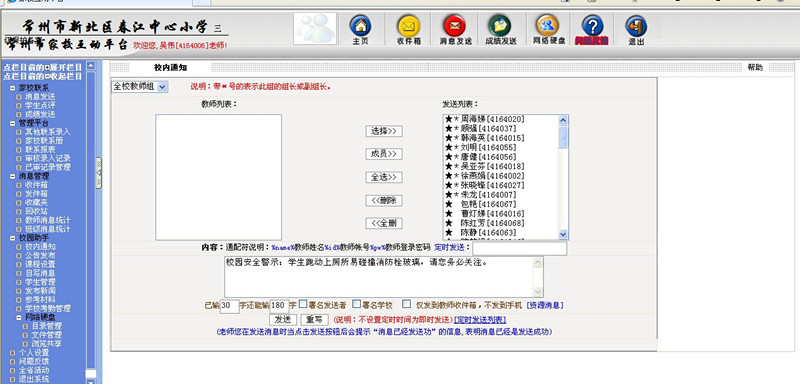800x384 pixels.
Task: Collapse the 家校联系 tree section
Action: (13, 88)
